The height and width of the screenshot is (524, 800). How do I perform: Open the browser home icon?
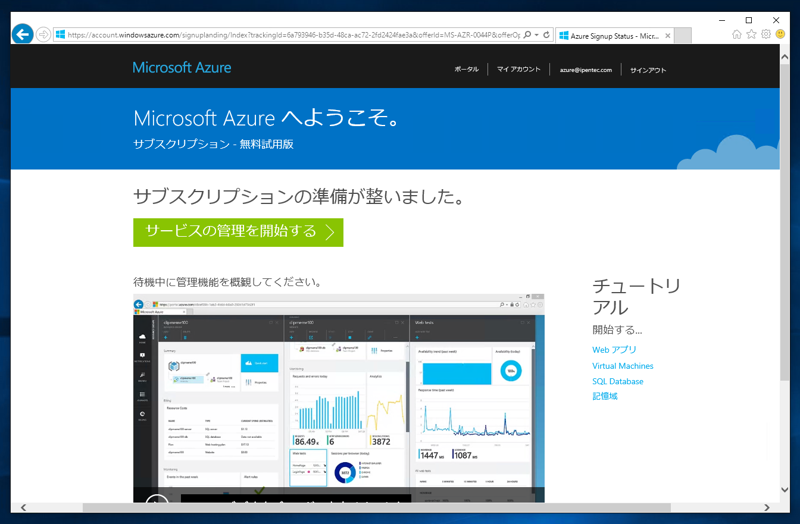[737, 34]
